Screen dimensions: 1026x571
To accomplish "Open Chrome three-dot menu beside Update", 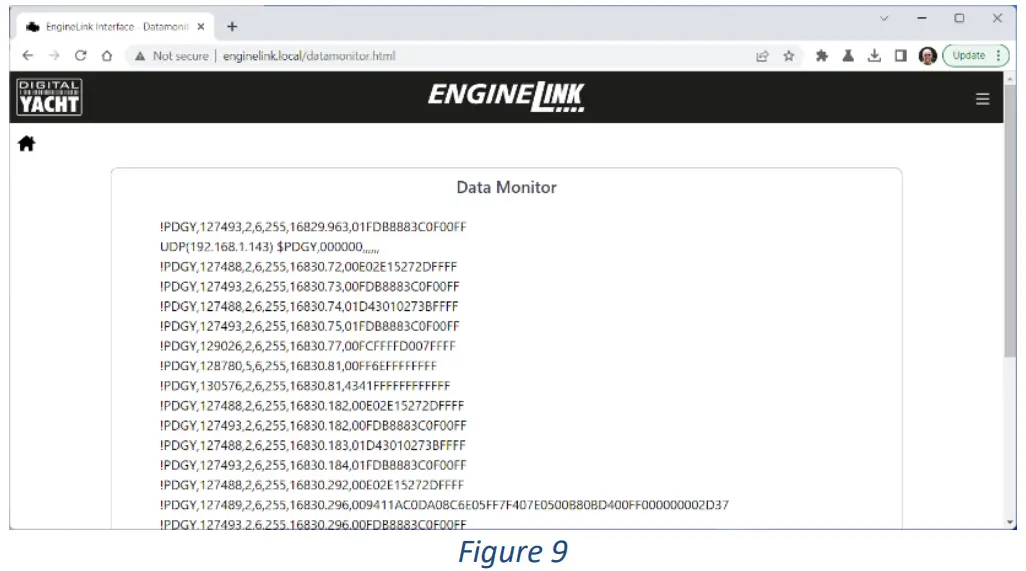I will pyautogui.click(x=999, y=56).
